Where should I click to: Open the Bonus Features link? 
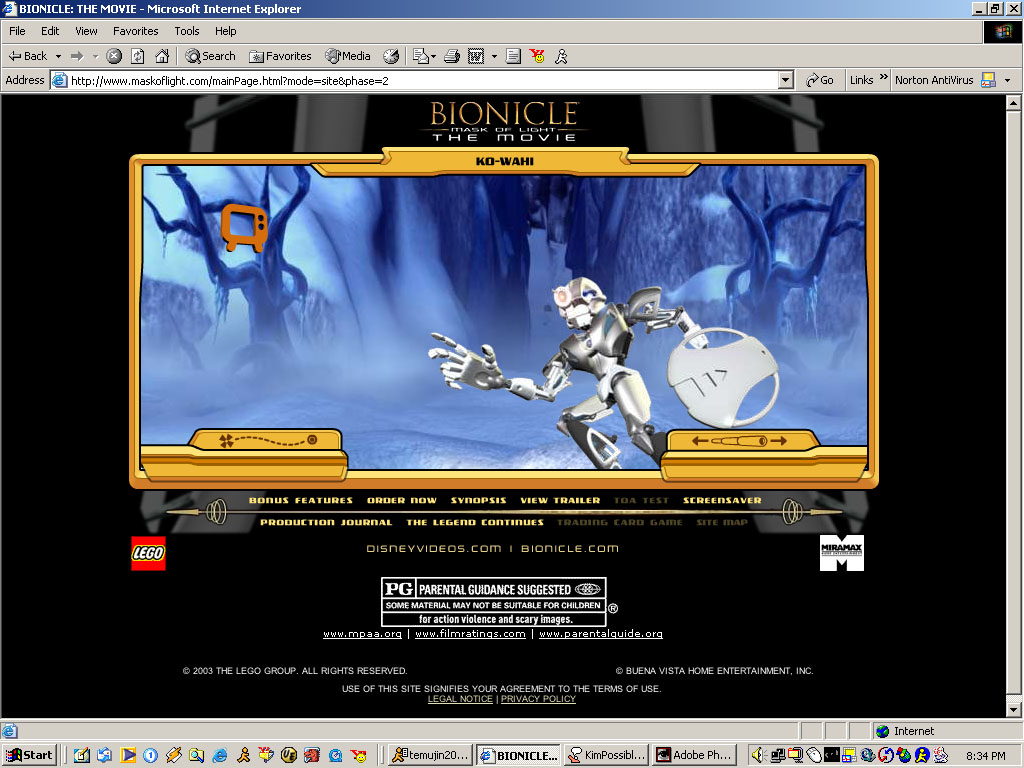300,500
